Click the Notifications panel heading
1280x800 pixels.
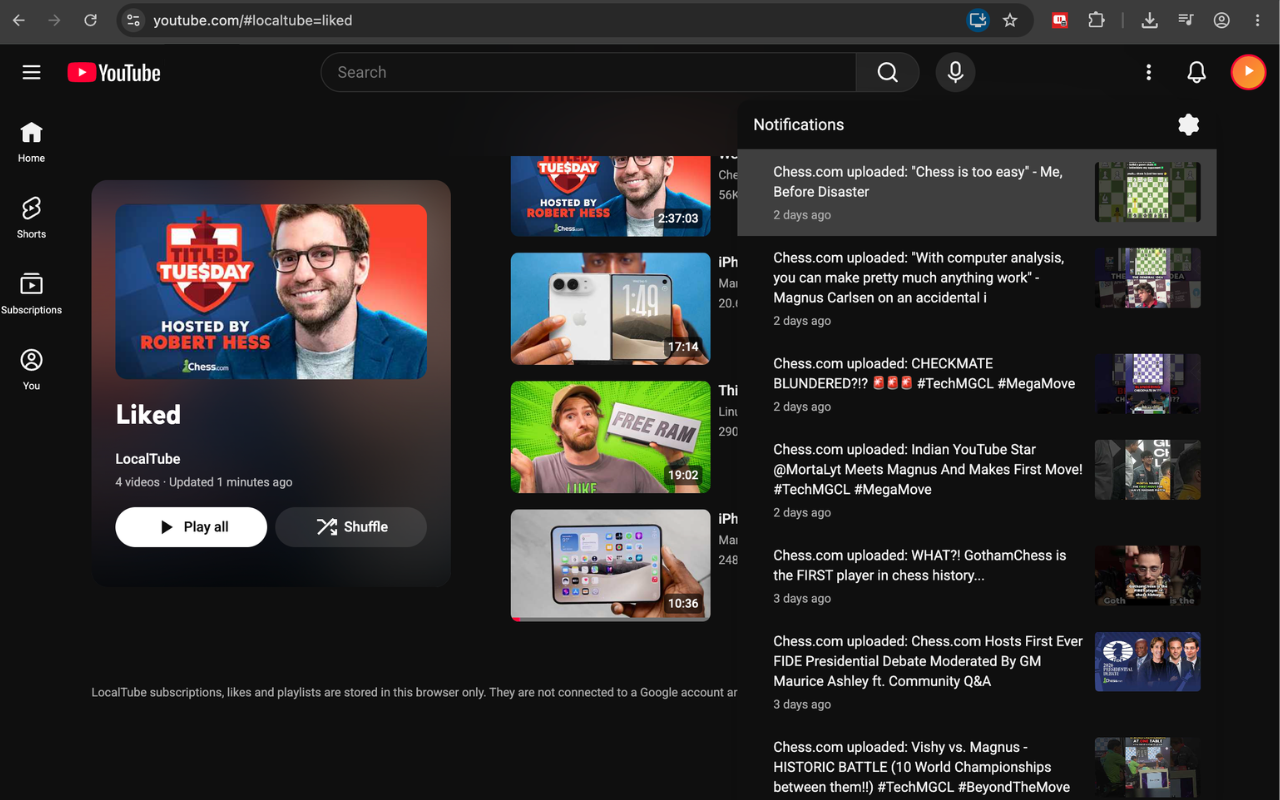[798, 125]
